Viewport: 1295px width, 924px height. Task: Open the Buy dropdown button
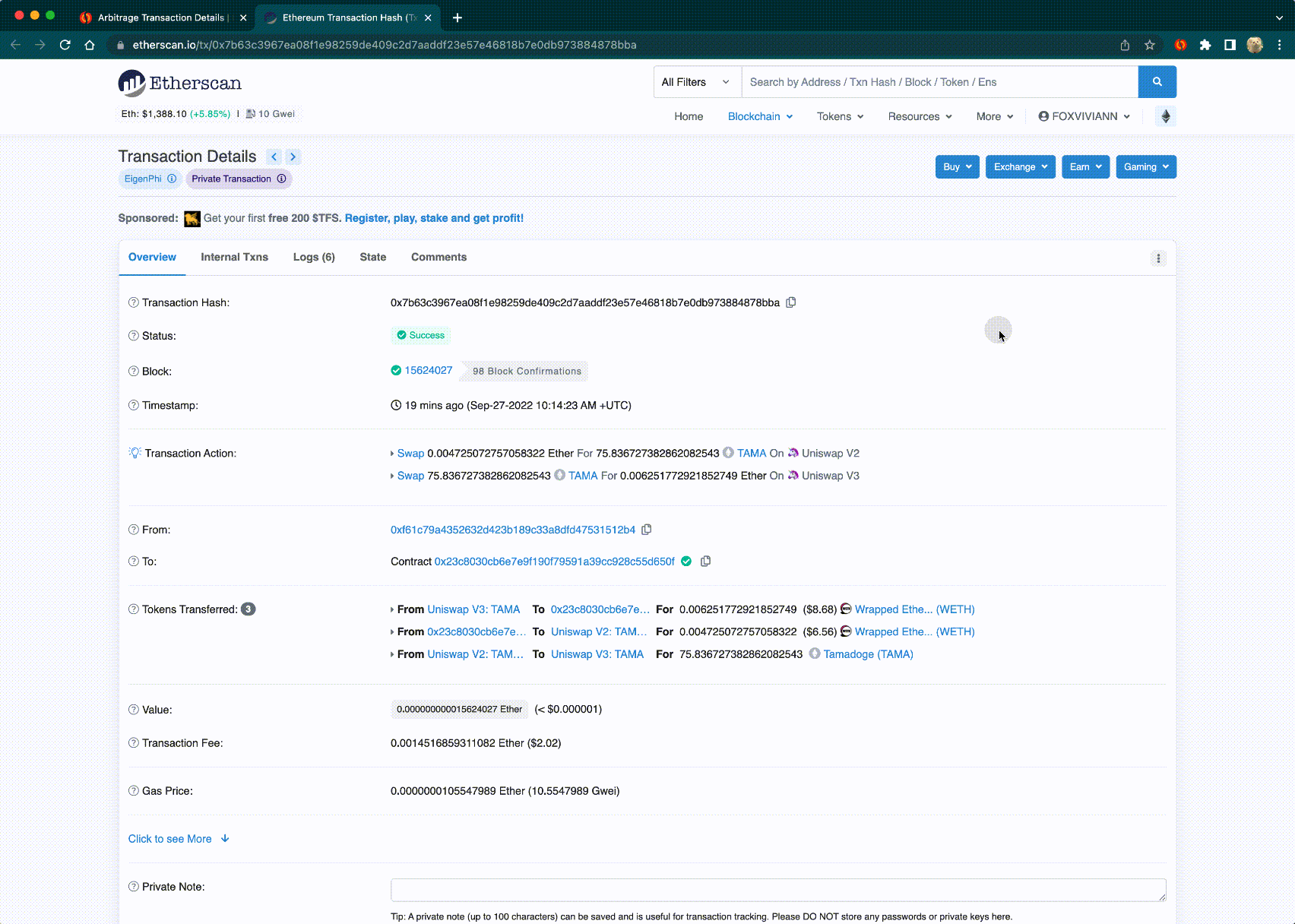(x=957, y=167)
